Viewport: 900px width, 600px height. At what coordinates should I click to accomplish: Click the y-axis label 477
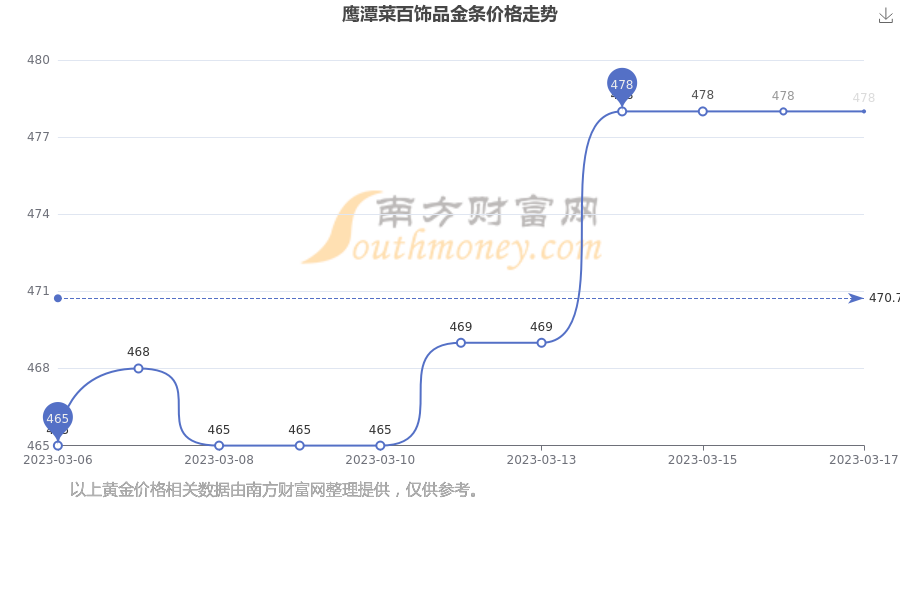(x=38, y=137)
